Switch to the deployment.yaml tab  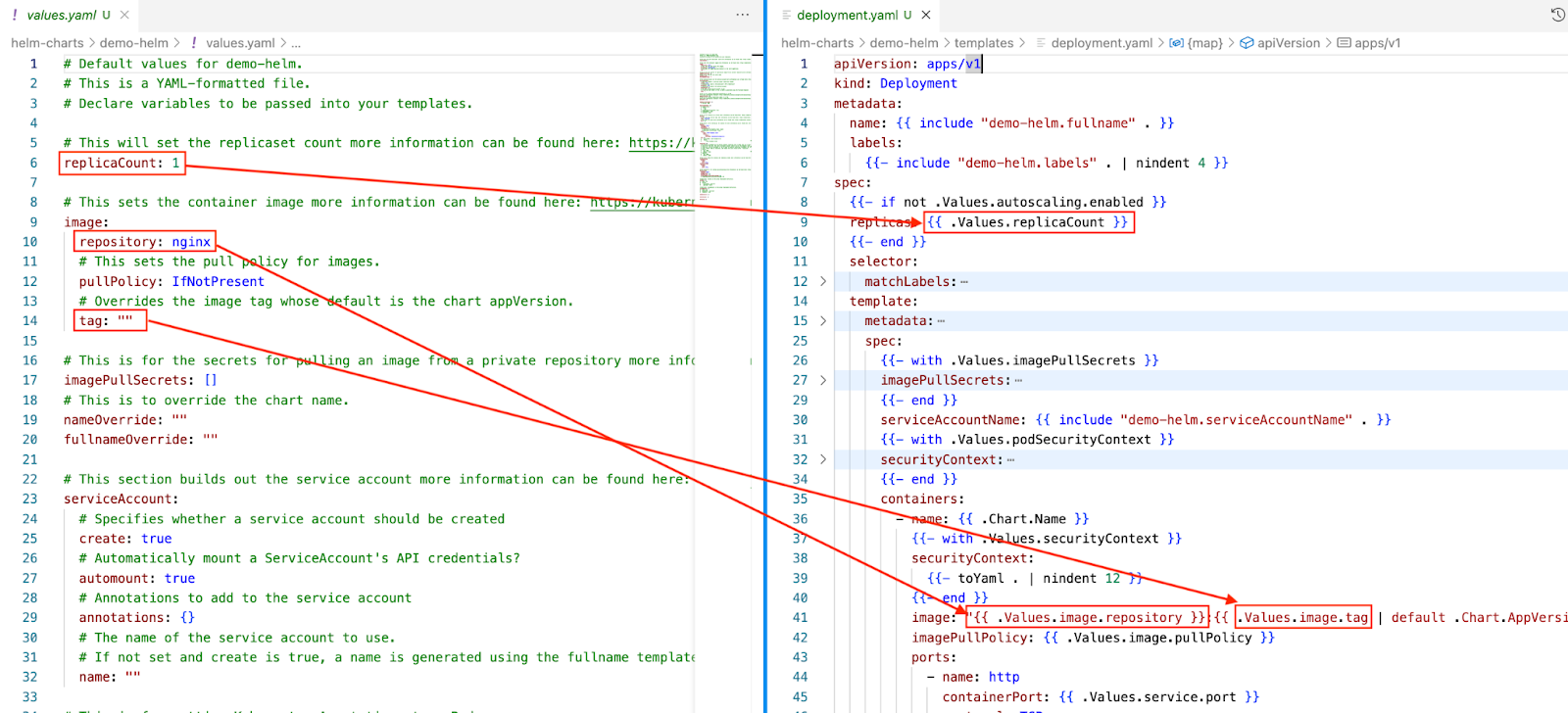[849, 15]
